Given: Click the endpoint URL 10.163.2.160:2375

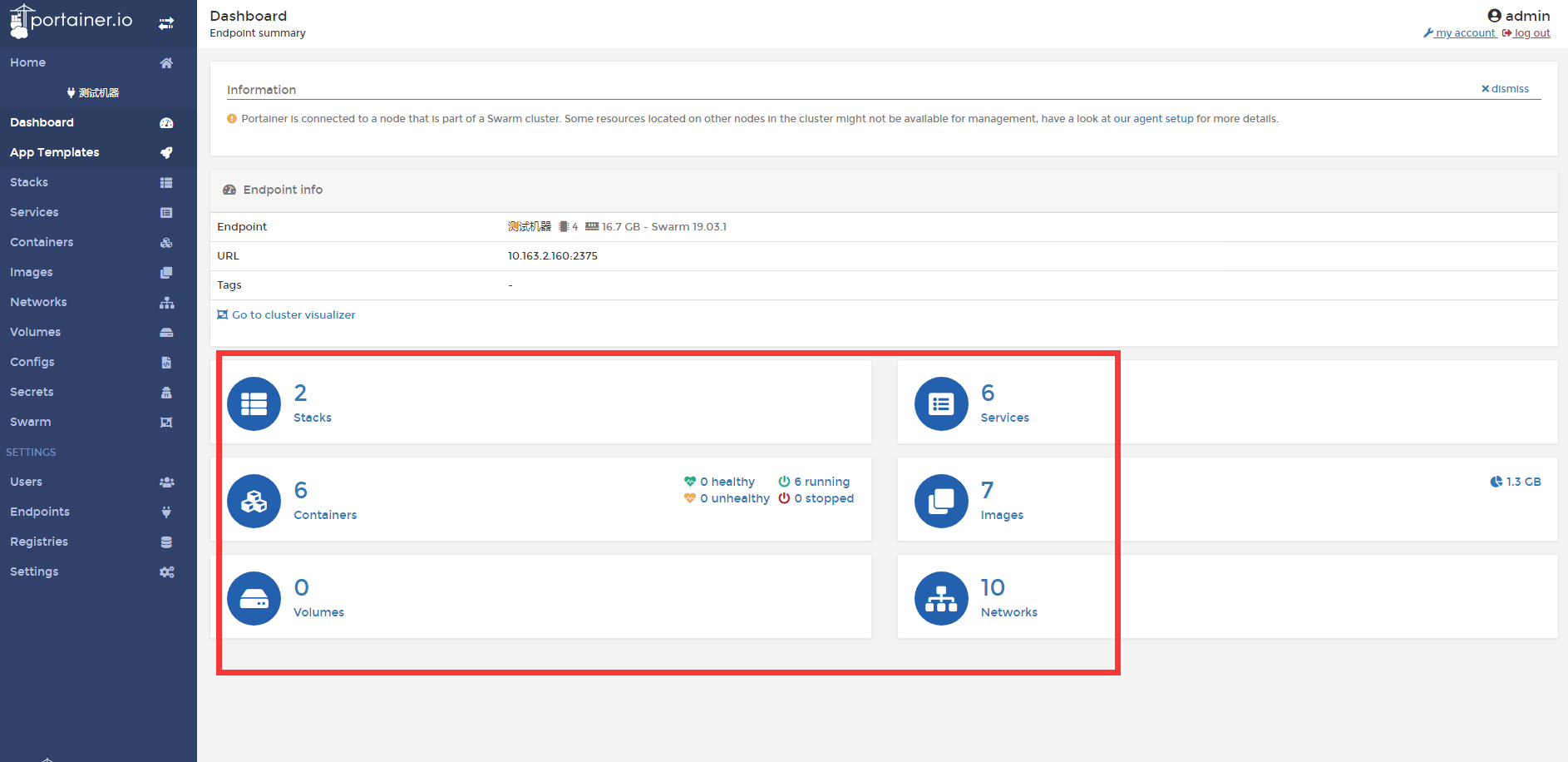Looking at the screenshot, I should pos(553,256).
